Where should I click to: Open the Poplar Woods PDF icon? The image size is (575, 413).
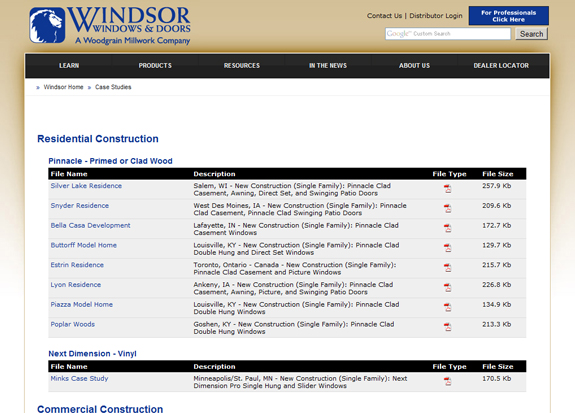(x=447, y=328)
